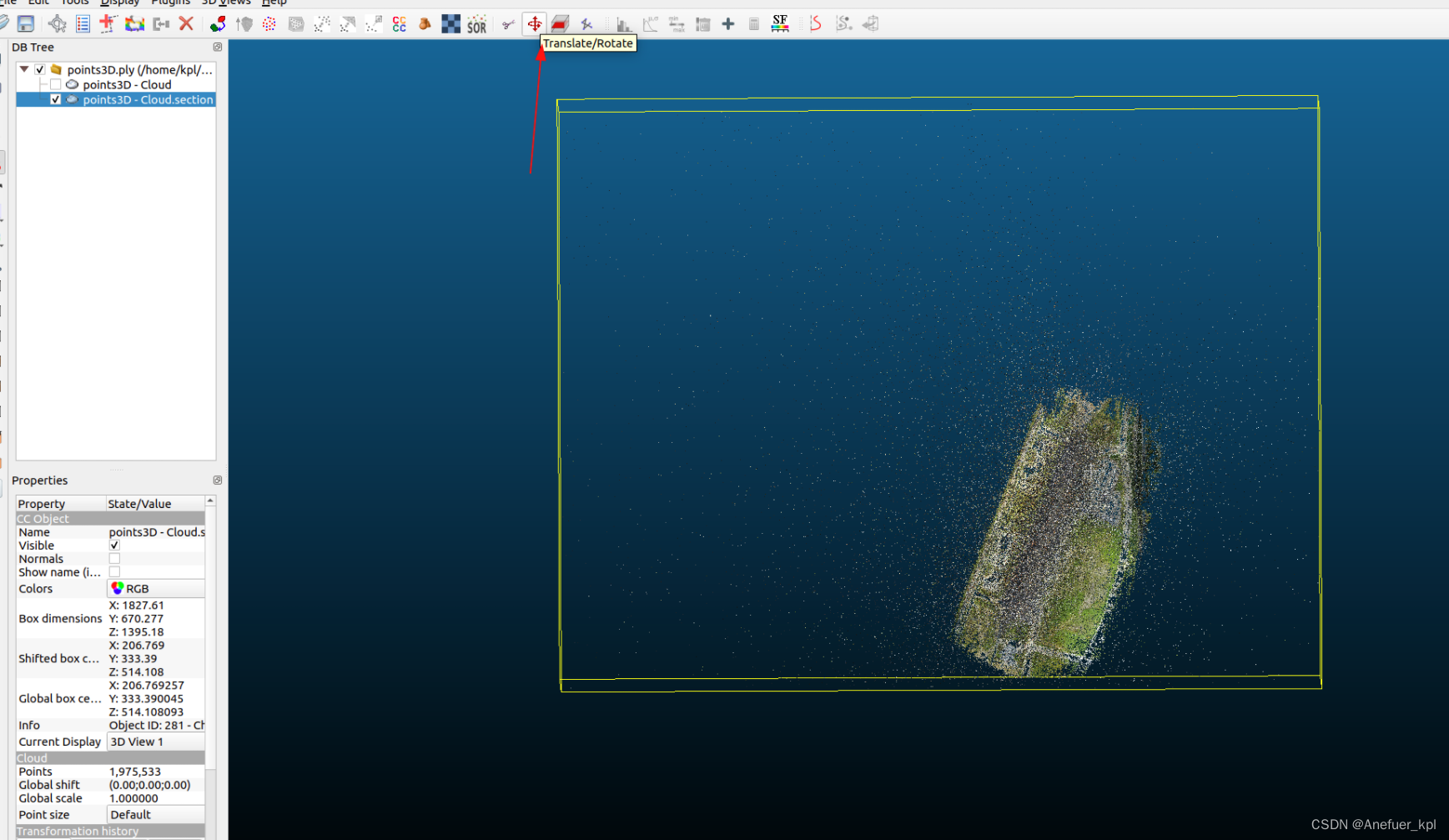Sample points on a mesh icon
Image resolution: width=1449 pixels, height=840 pixels.
[x=296, y=24]
